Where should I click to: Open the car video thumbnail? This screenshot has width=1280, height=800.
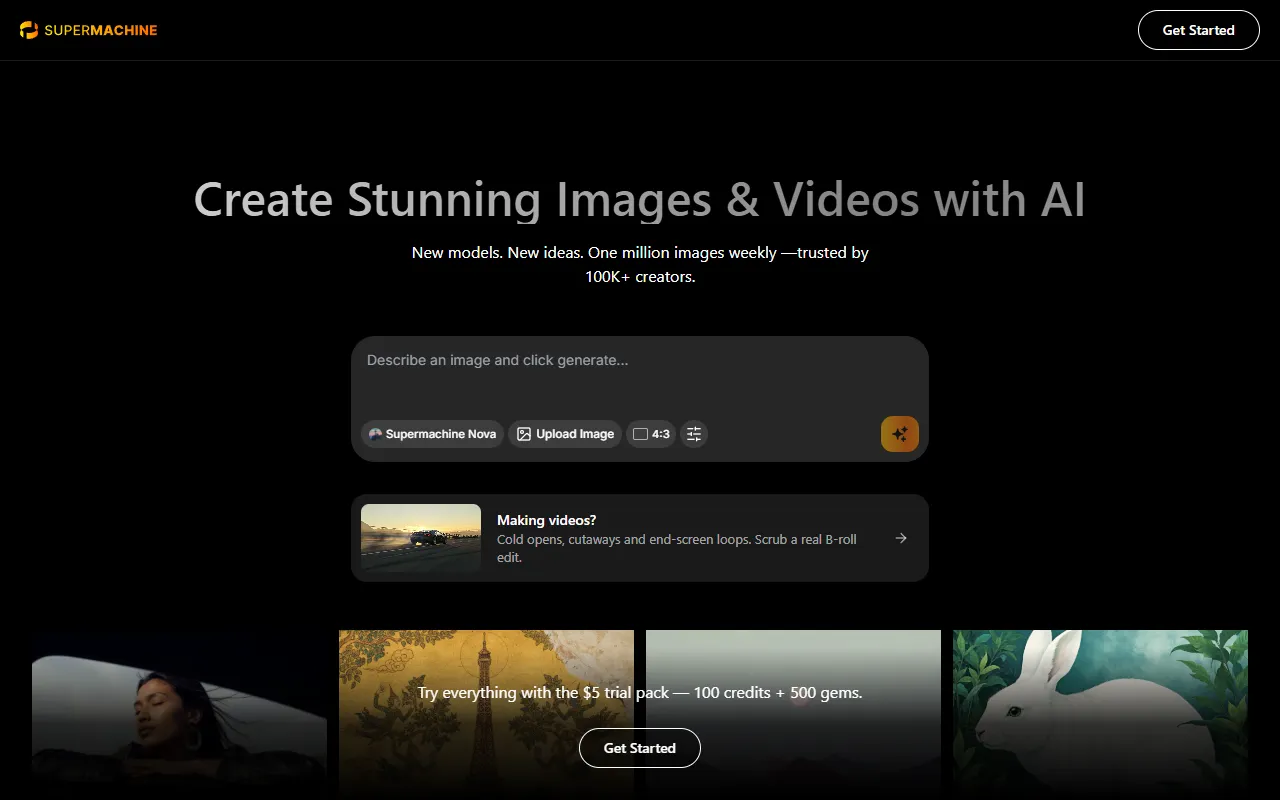[421, 538]
